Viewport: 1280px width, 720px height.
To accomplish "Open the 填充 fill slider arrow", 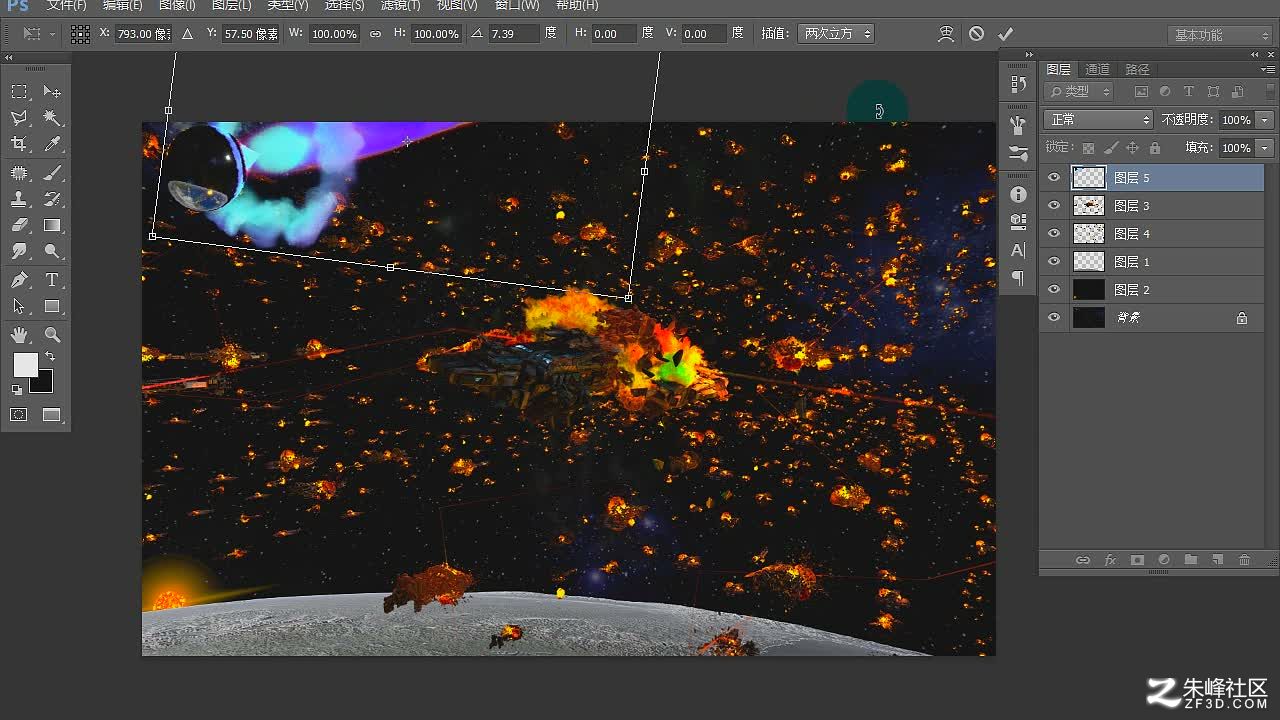I will [1265, 148].
